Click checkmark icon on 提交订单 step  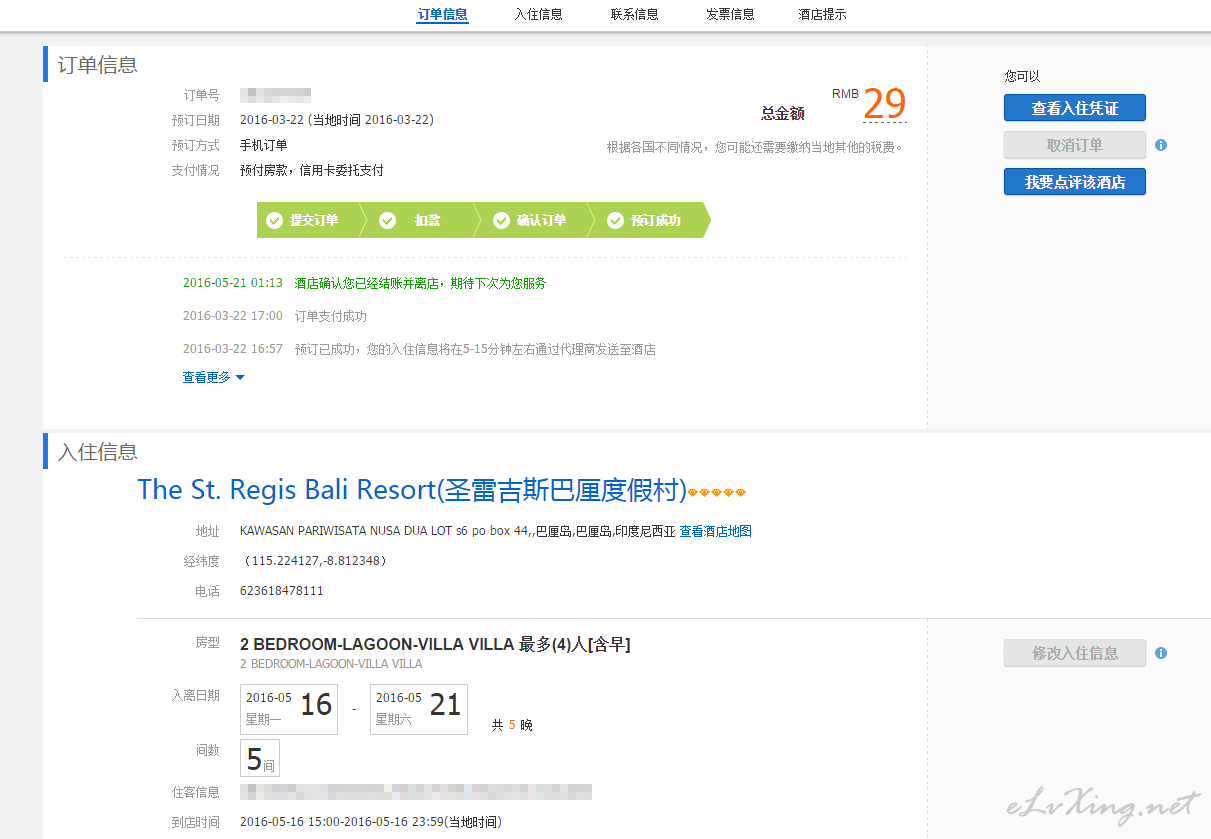274,221
